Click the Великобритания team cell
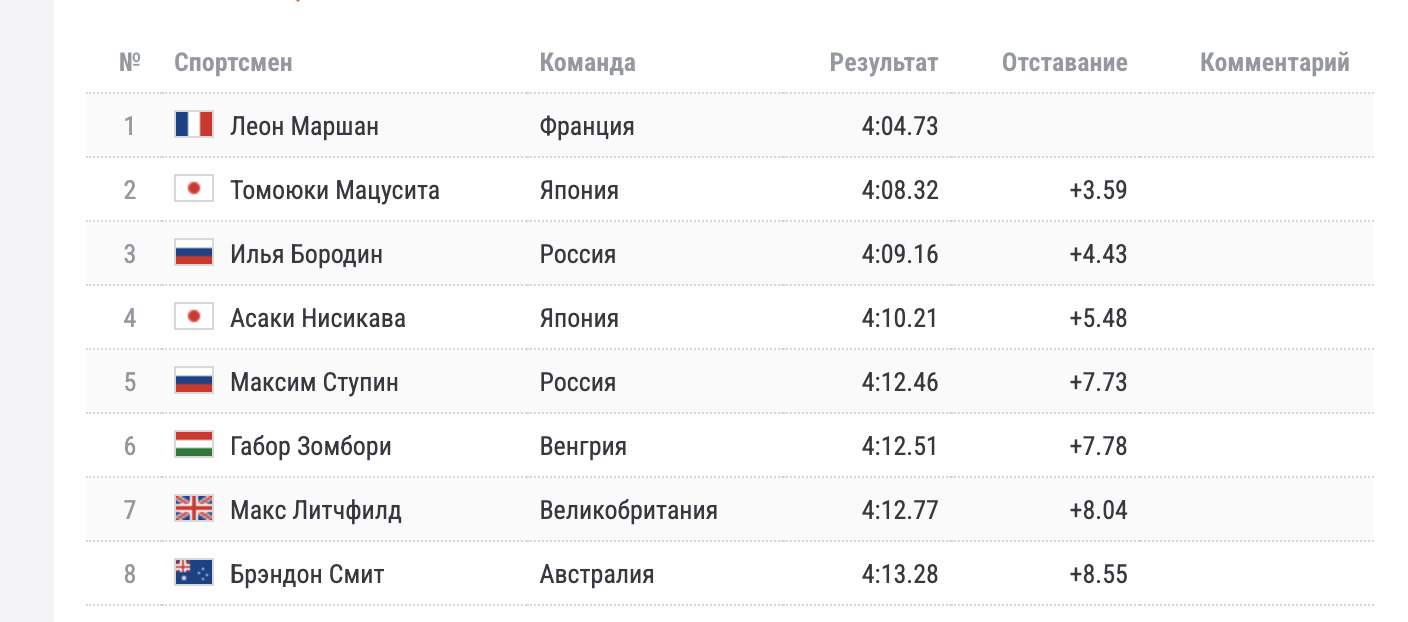 pyautogui.click(x=629, y=510)
